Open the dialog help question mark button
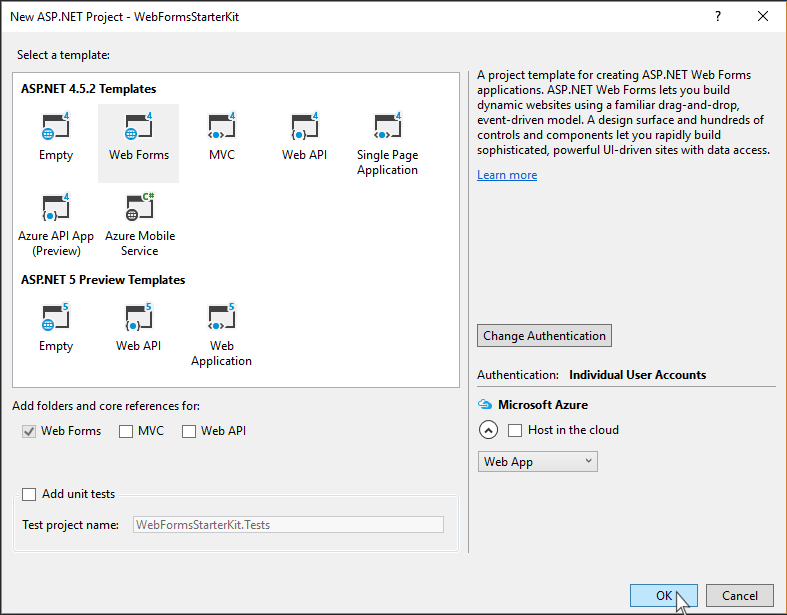 pyautogui.click(x=718, y=17)
